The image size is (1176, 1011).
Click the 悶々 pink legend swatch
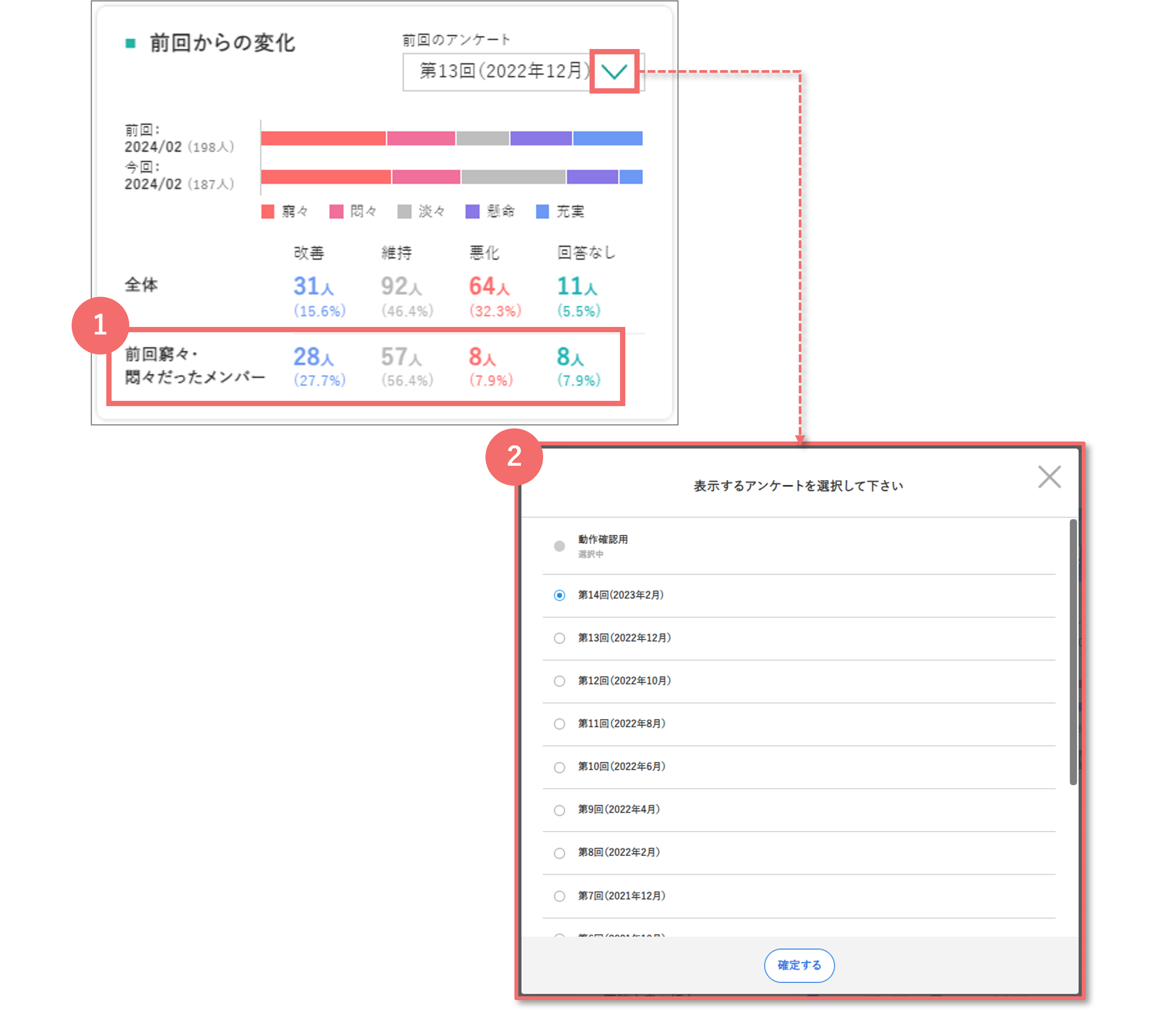[336, 211]
